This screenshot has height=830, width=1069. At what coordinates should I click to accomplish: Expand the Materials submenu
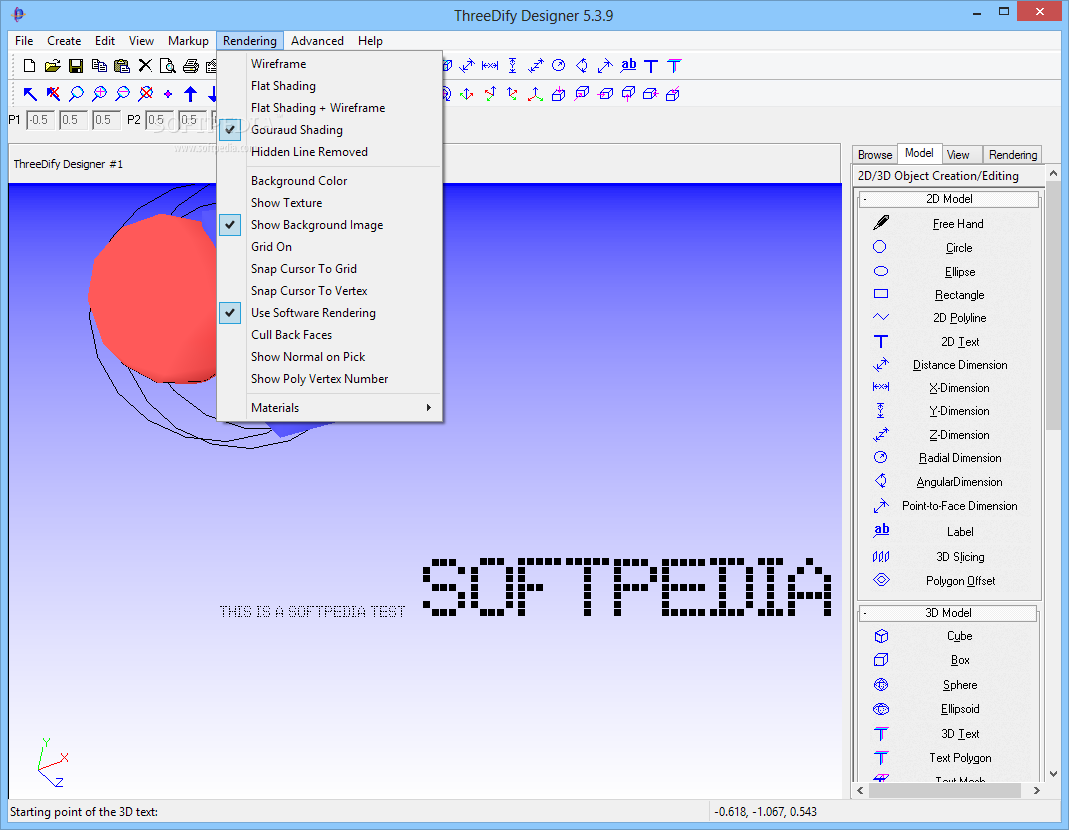point(330,407)
